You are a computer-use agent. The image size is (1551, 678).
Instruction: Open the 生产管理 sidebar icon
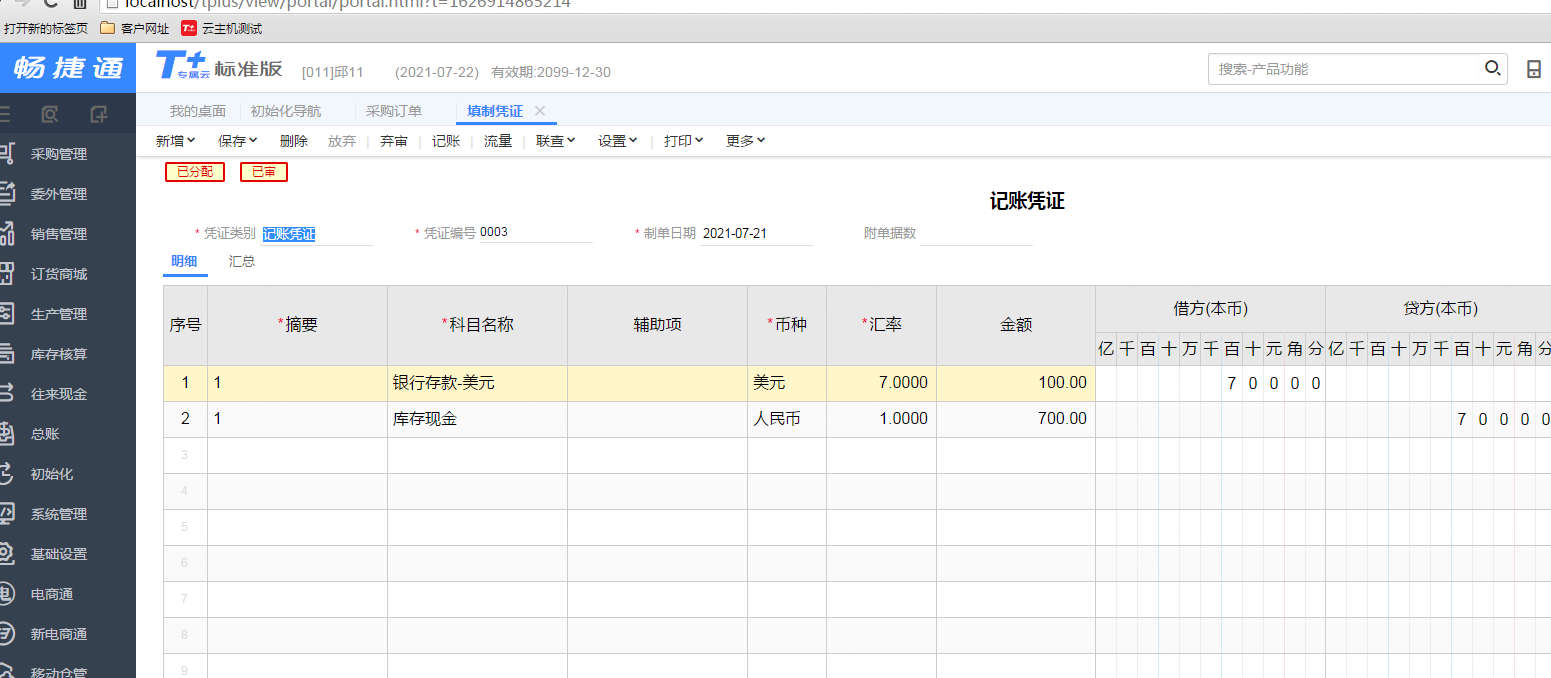pyautogui.click(x=6, y=314)
